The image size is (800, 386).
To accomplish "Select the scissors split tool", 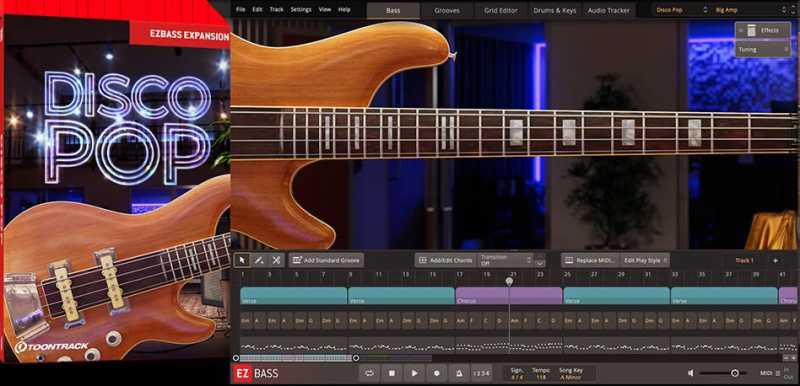I will 276,260.
